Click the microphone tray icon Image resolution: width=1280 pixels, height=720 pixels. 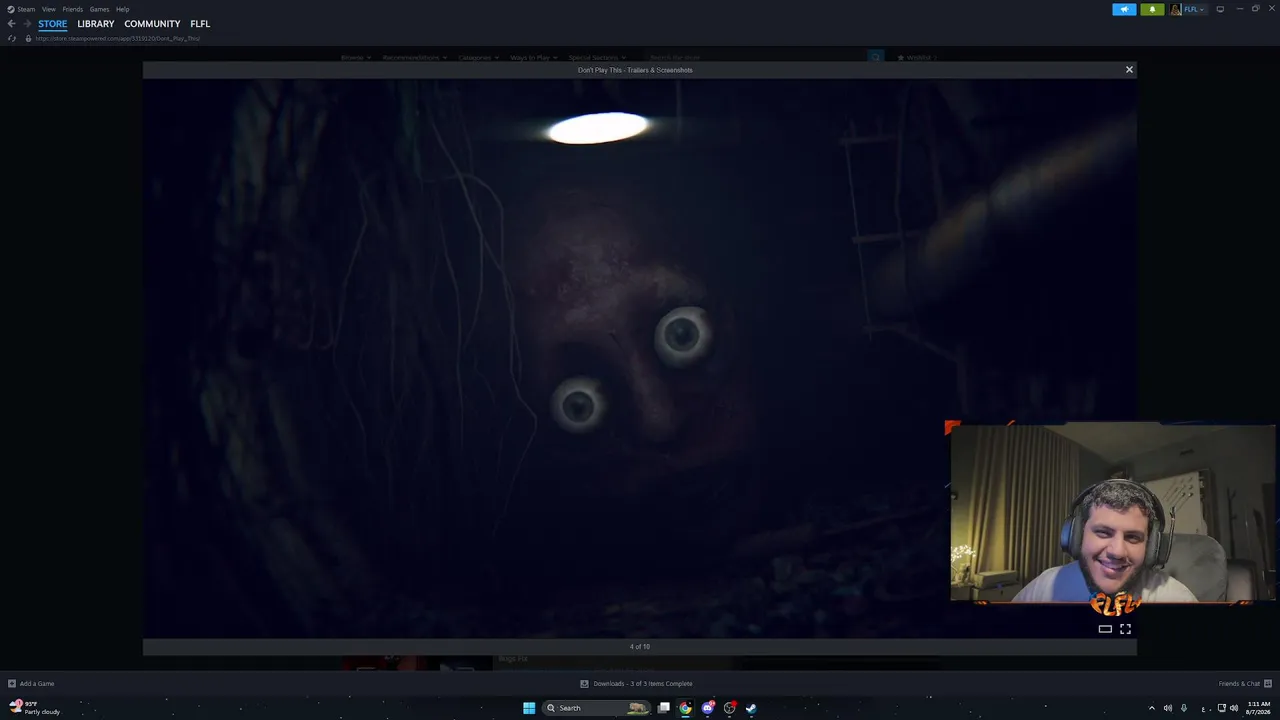coord(1184,708)
